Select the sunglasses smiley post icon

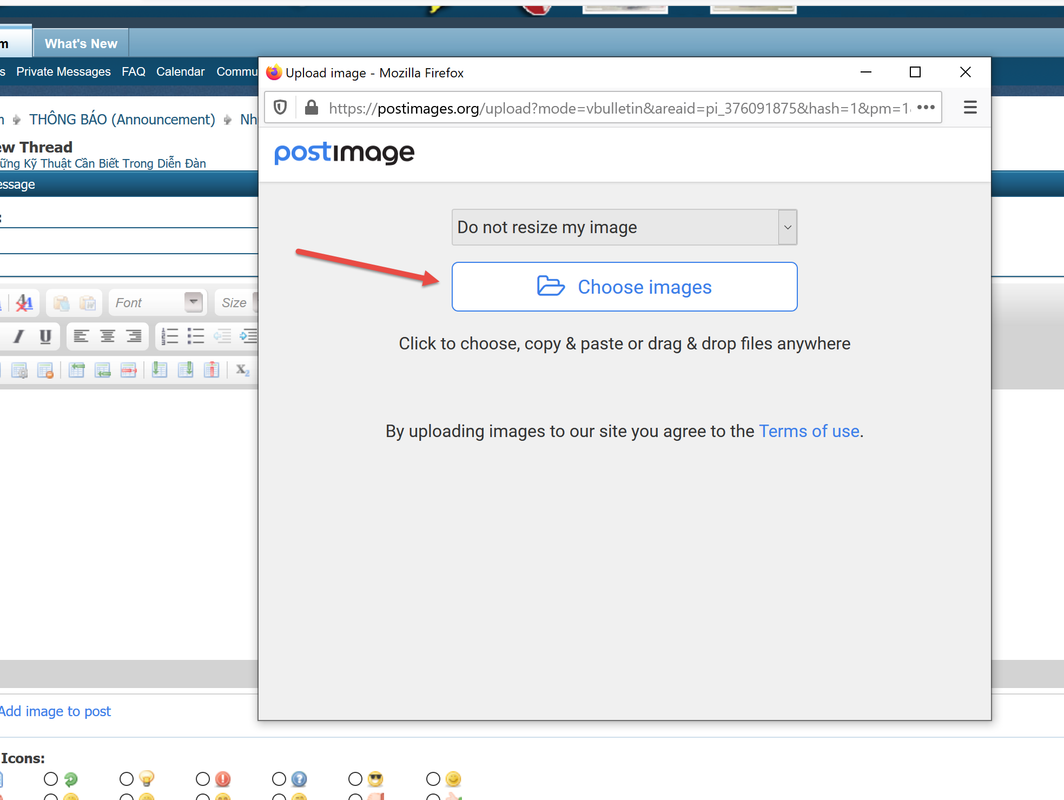pyautogui.click(x=356, y=778)
